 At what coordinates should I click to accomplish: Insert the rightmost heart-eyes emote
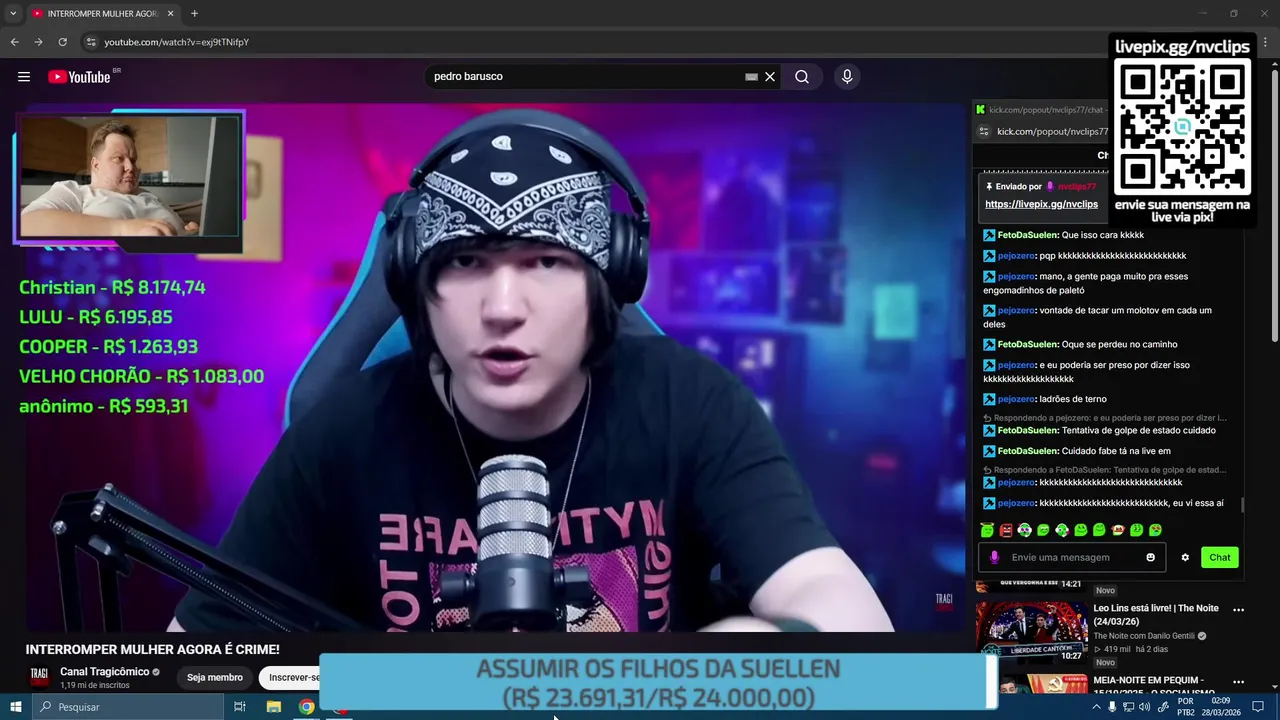tap(1155, 530)
